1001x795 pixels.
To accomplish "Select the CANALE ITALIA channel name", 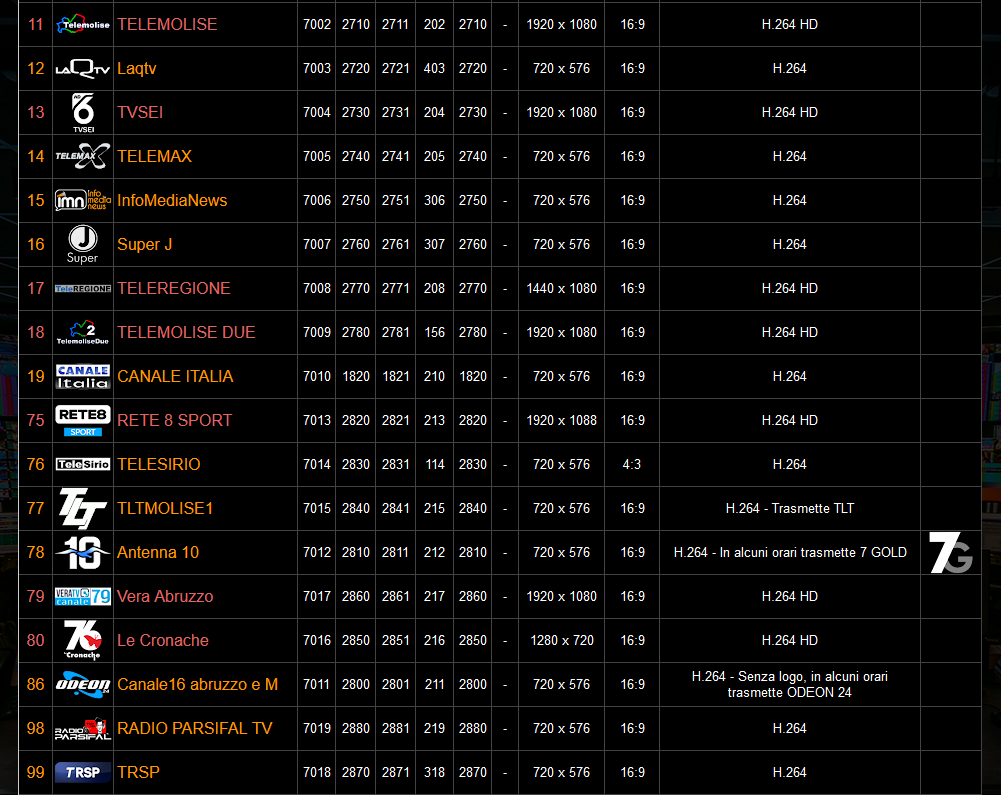I will [x=176, y=377].
